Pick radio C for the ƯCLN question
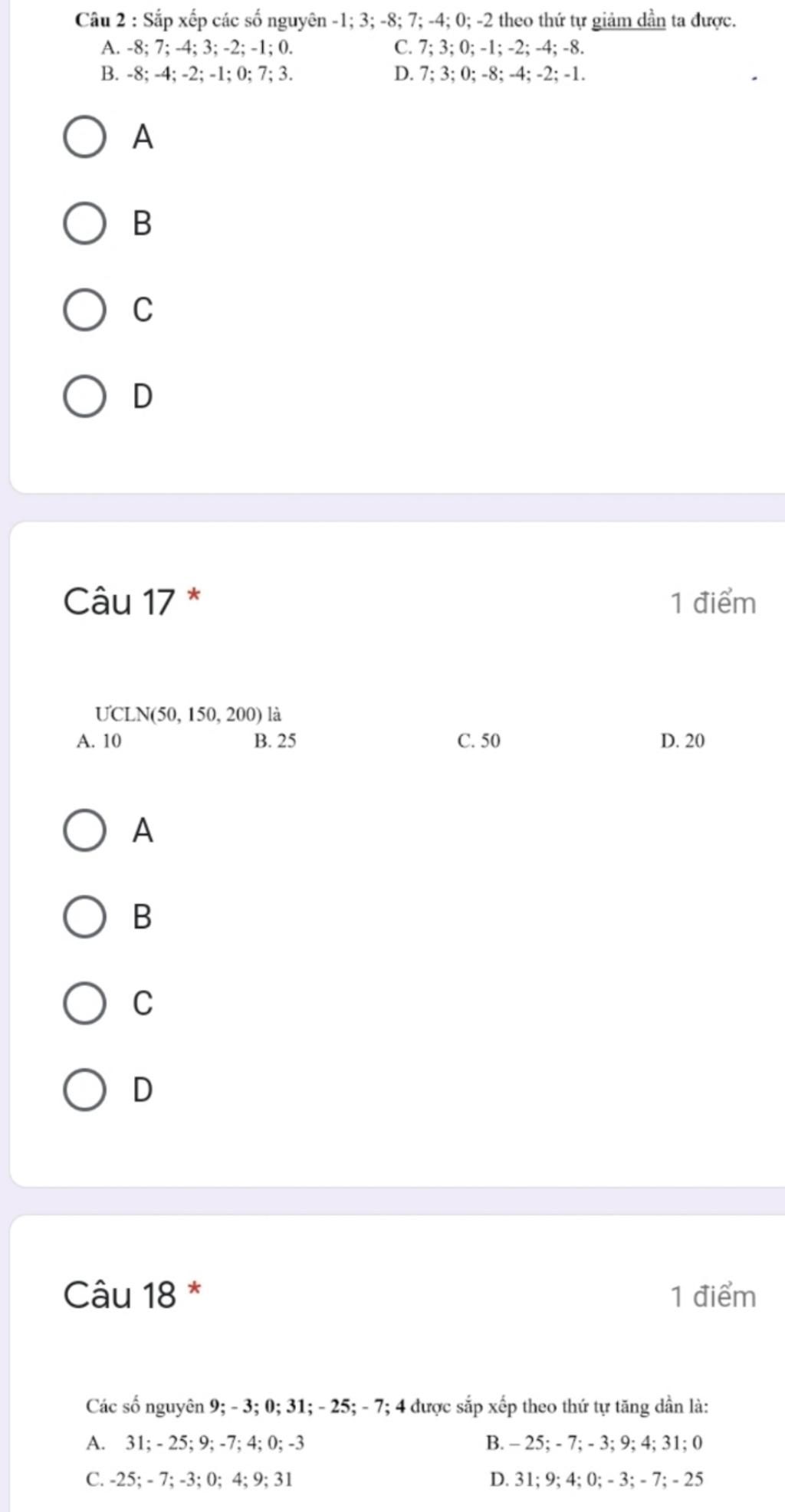Viewport: 785px width, 1512px height. 84,1003
